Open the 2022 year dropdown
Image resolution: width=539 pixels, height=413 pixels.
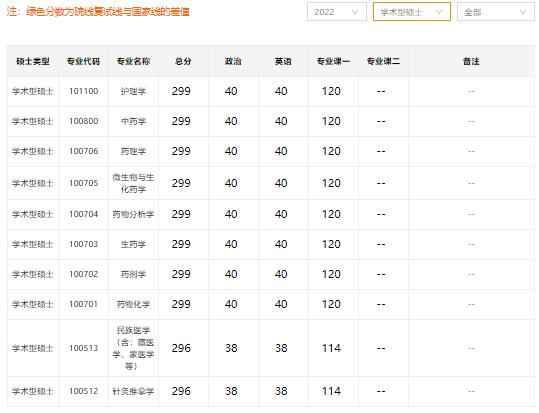point(337,12)
